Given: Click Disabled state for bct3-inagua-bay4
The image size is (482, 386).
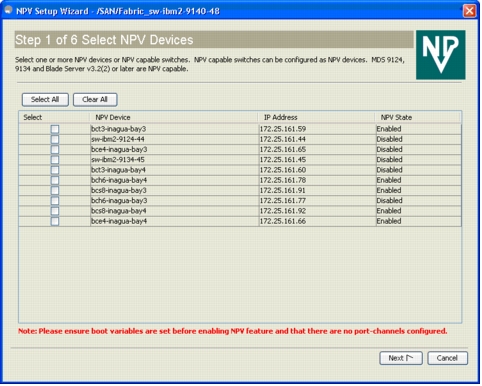Looking at the screenshot, I should (390, 170).
